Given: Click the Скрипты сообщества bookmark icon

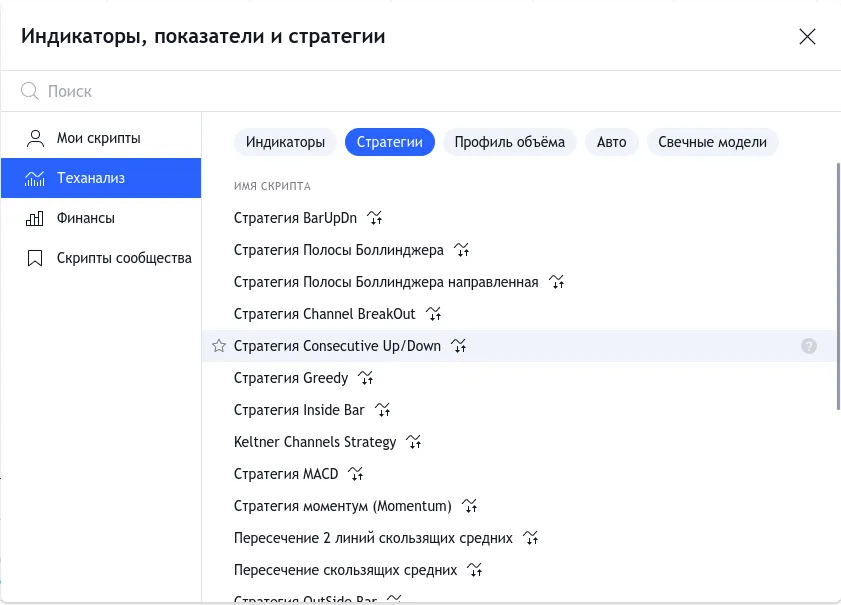Looking at the screenshot, I should (x=36, y=258).
